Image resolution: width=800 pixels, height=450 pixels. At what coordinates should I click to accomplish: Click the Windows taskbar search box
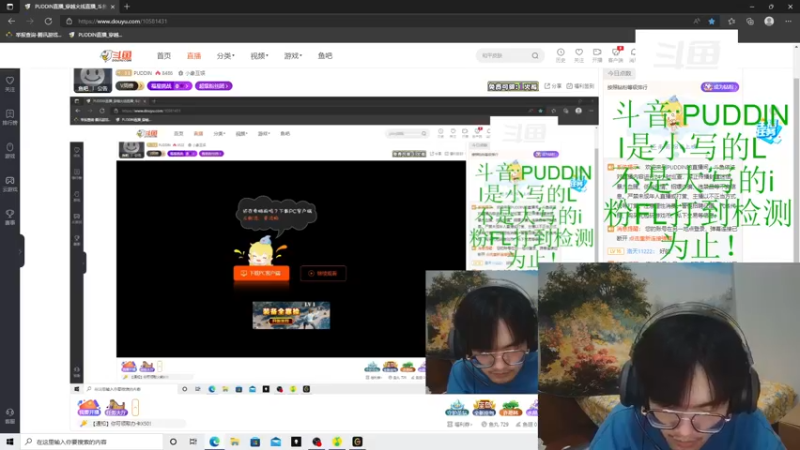click(x=92, y=442)
